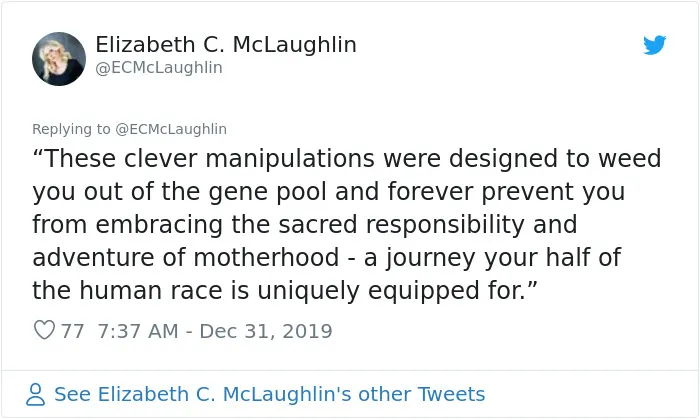
Task: Click the word "forever" in the tweet
Action: tap(430, 191)
